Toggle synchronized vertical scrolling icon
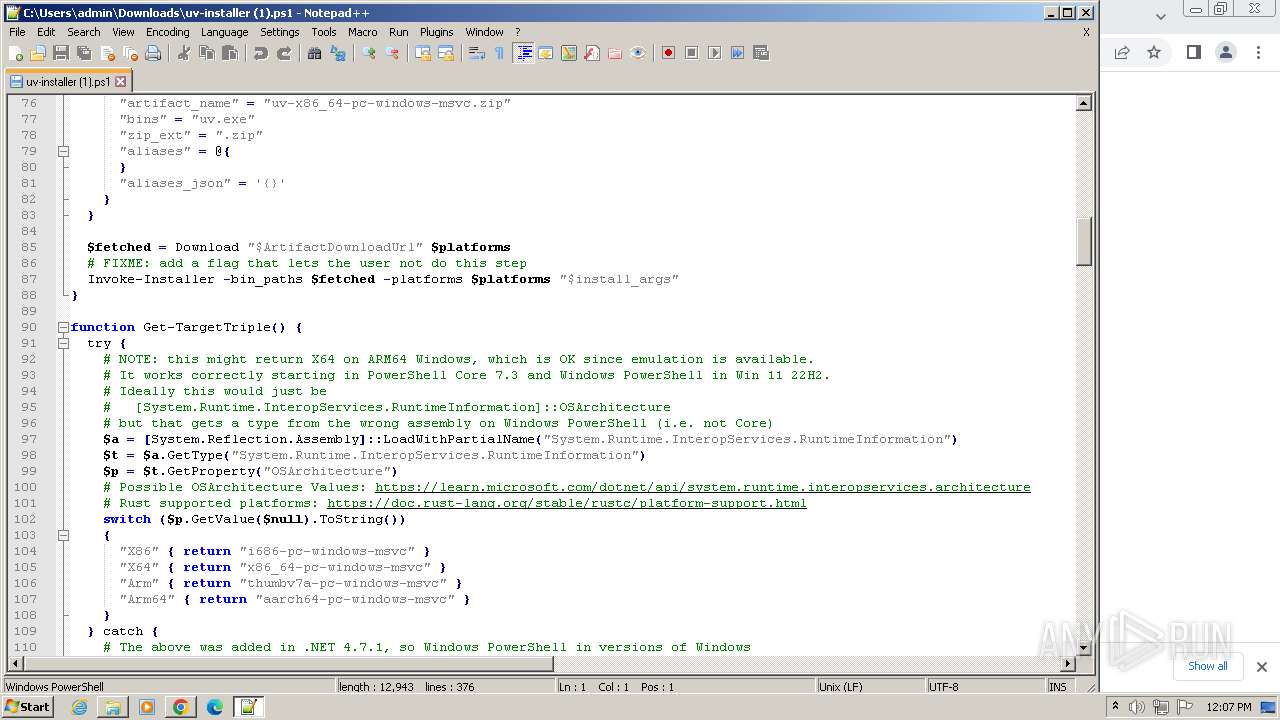The height and width of the screenshot is (720, 1280). coord(423,53)
